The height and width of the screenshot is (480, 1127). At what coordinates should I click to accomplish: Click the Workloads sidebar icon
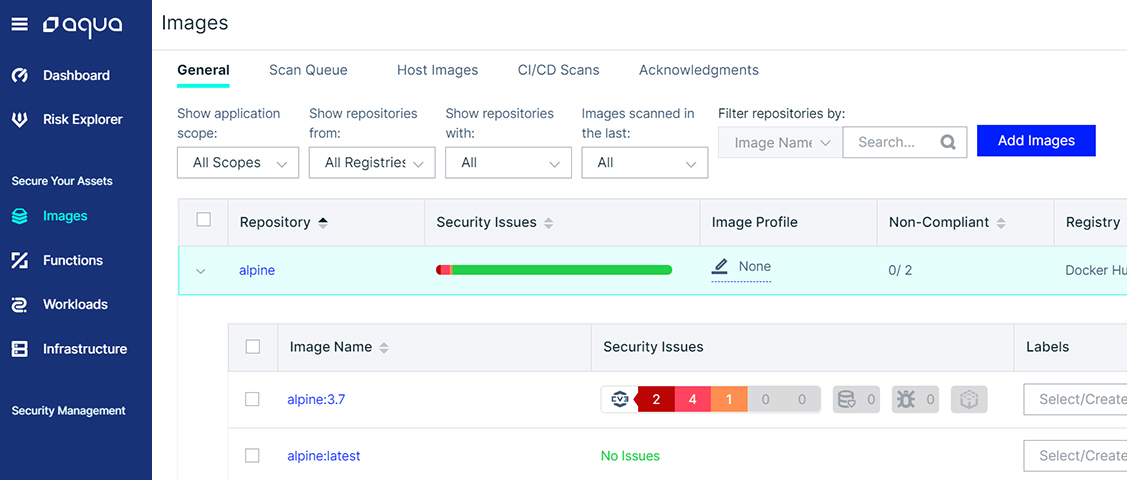click(x=20, y=305)
